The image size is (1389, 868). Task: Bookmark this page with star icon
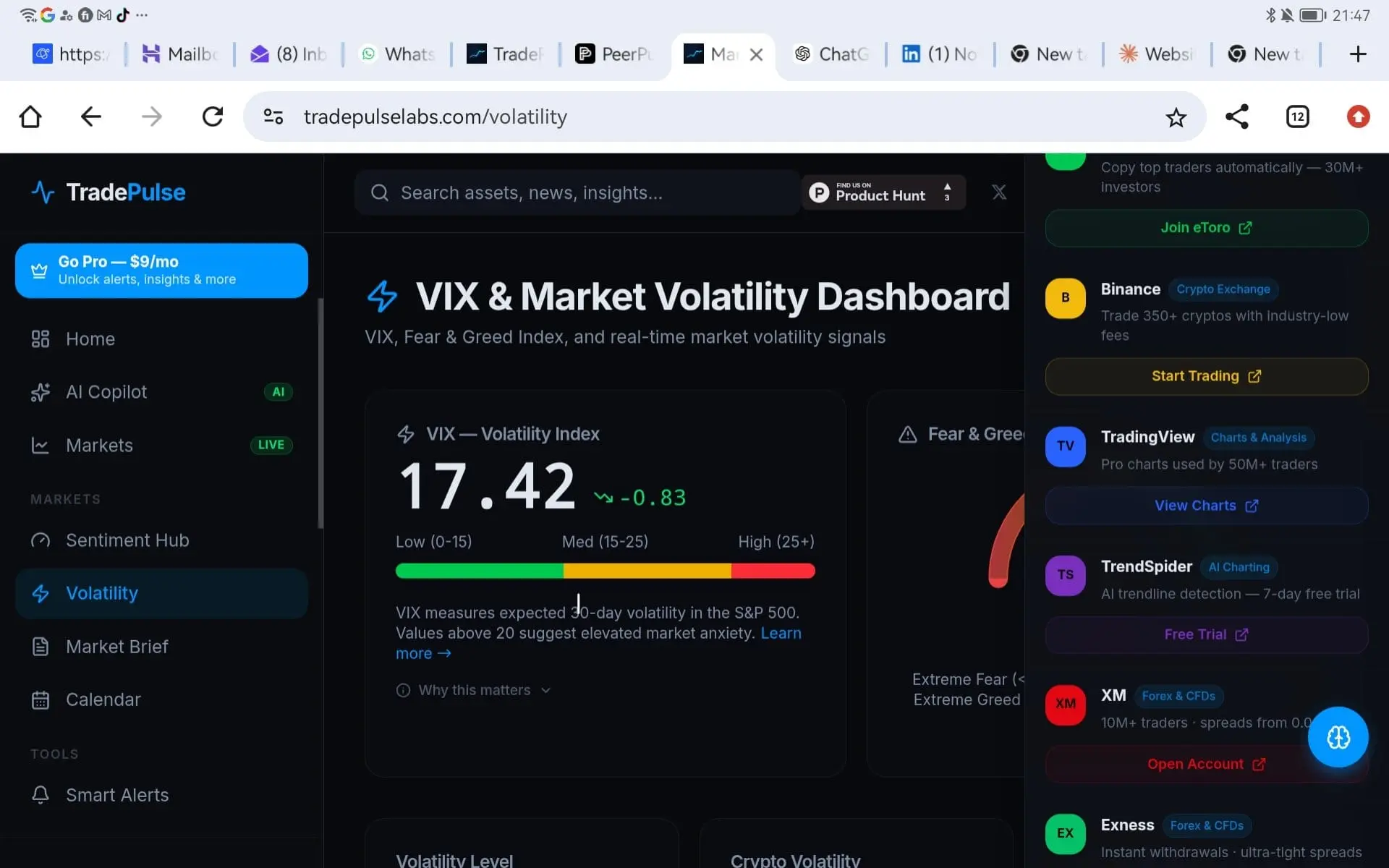click(1176, 117)
